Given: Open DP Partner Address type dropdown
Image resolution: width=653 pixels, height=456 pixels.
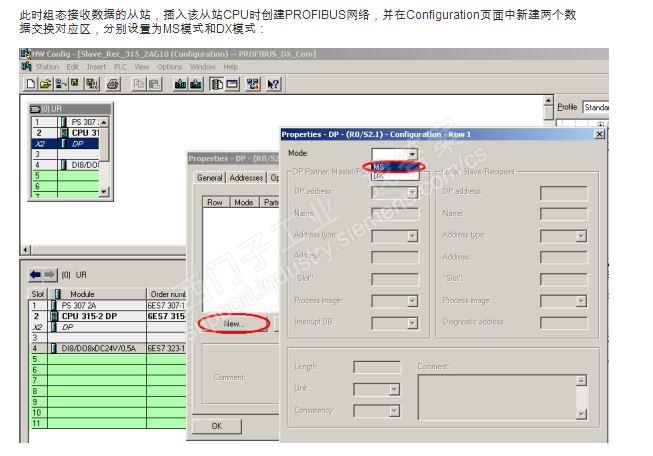Looking at the screenshot, I should click(x=412, y=236).
